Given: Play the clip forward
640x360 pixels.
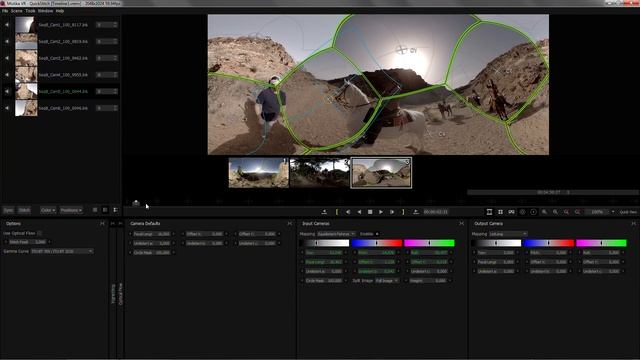Looking at the screenshot, I should pos(381,212).
